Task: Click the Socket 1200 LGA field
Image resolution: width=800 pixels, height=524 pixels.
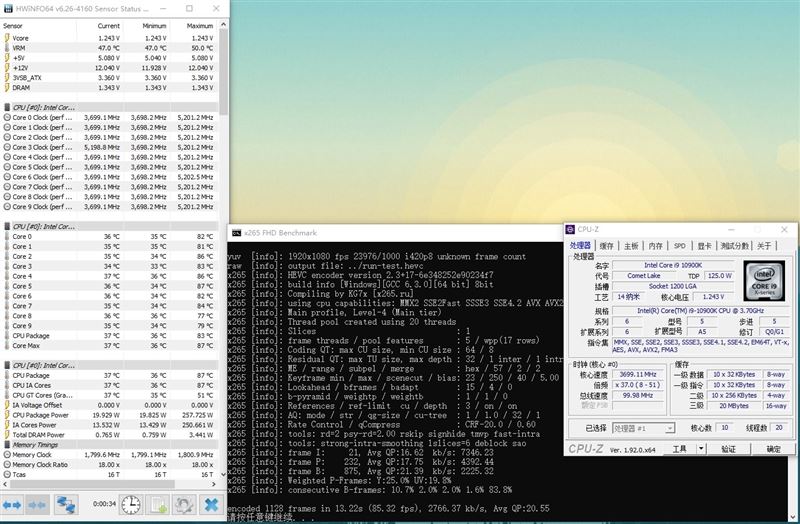Action: [x=673, y=286]
